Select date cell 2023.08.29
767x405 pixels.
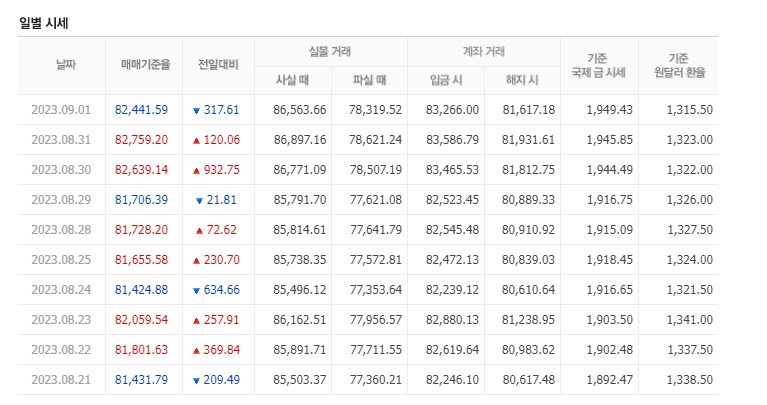coord(61,200)
